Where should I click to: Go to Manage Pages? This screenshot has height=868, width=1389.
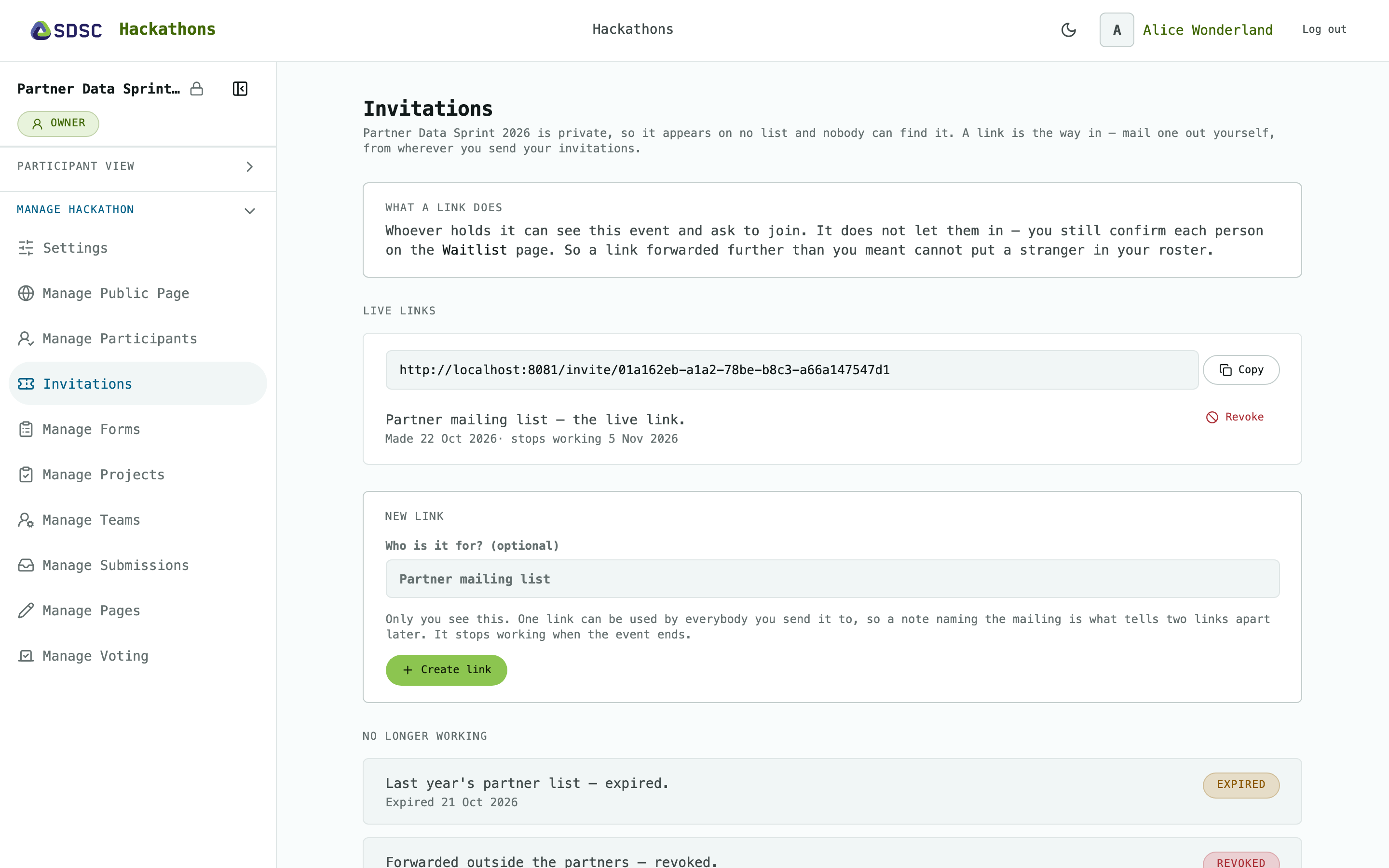[138, 611]
